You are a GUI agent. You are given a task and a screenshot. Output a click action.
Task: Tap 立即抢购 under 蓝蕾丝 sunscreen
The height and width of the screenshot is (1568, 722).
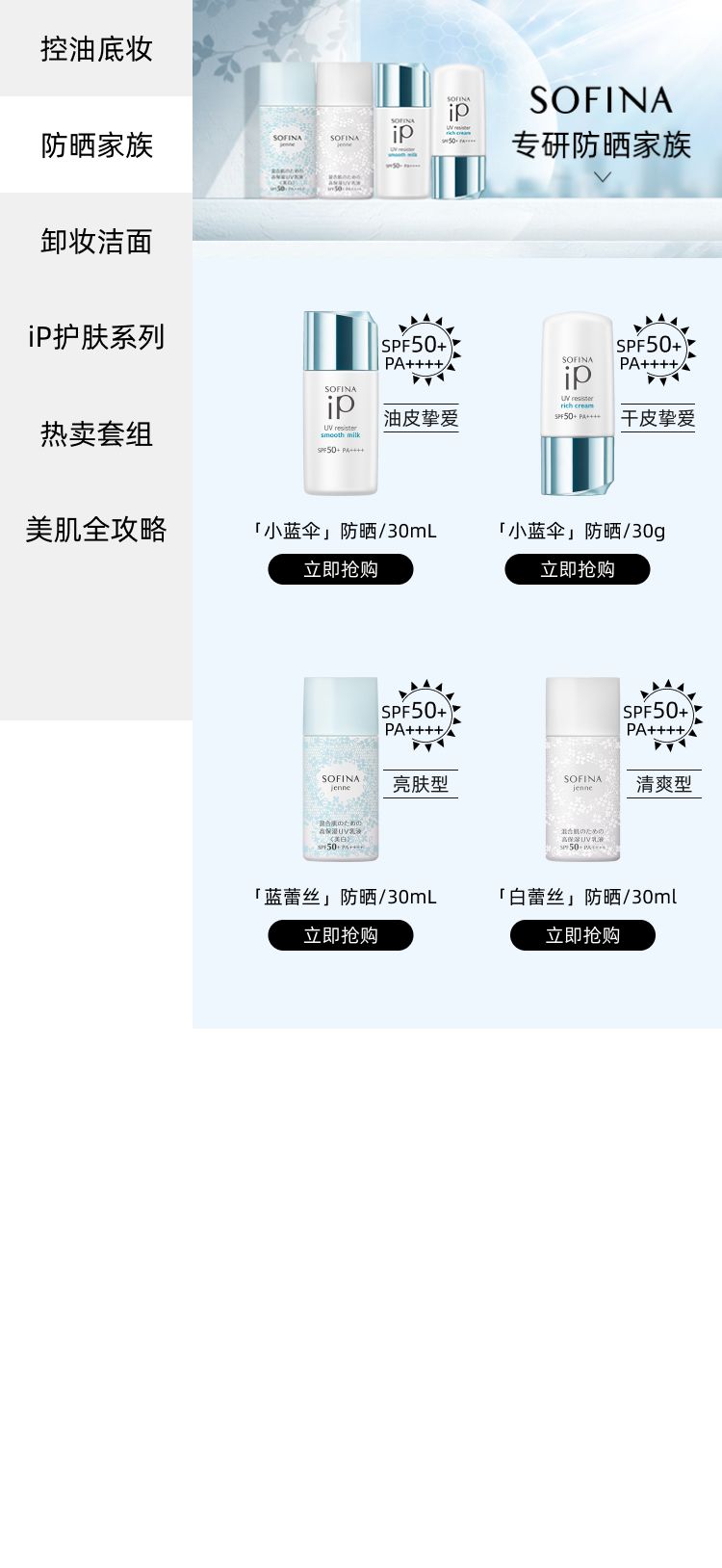pyautogui.click(x=341, y=935)
